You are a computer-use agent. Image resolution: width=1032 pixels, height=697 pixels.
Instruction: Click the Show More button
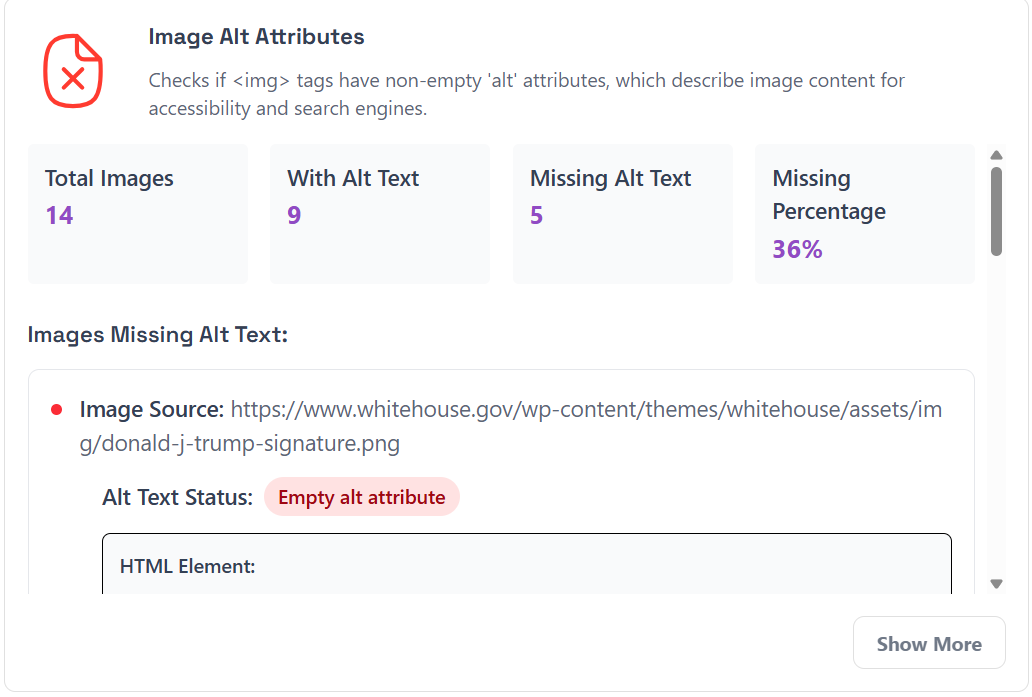pos(929,643)
